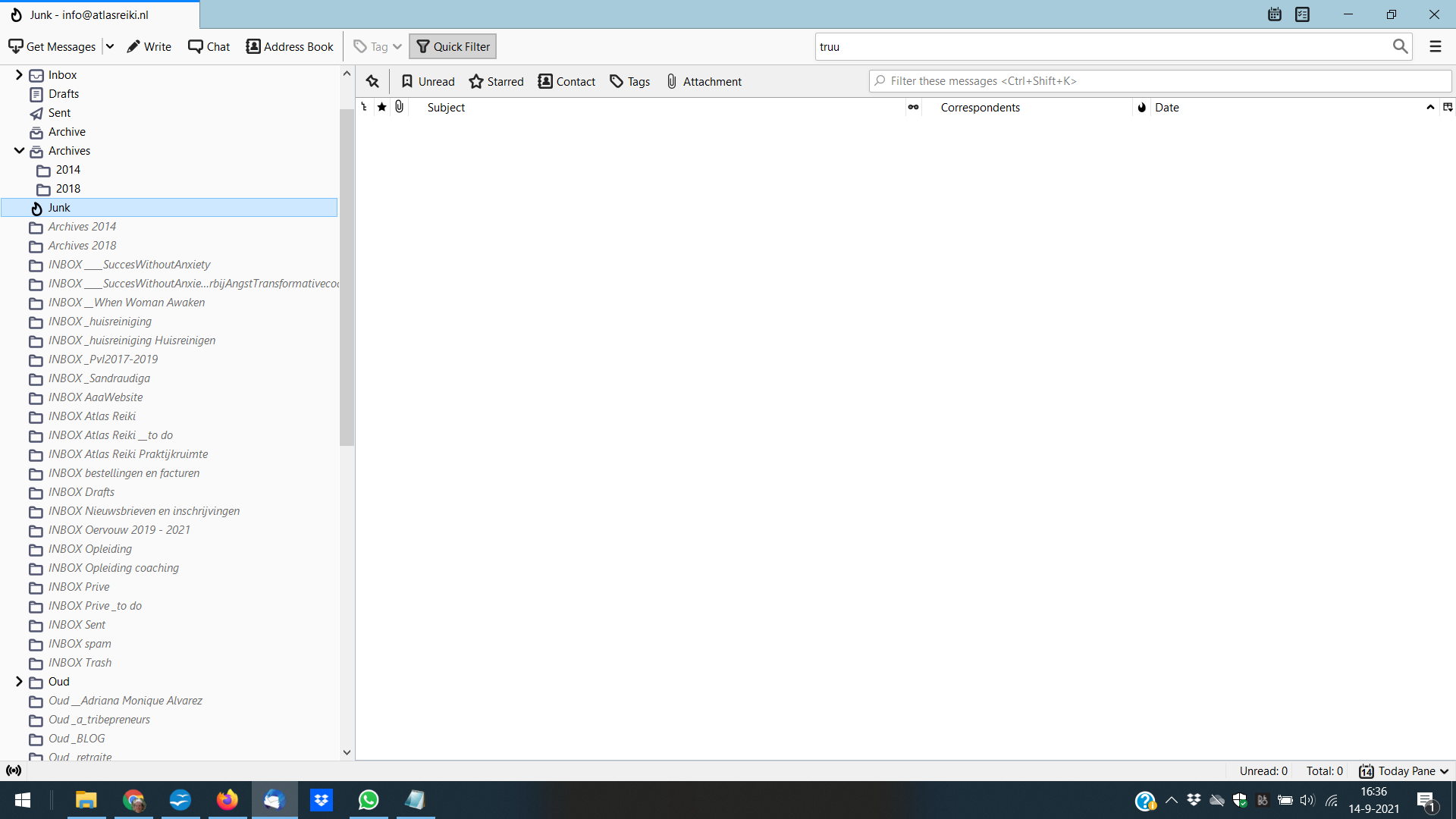
Task: Click the Filter these messages field
Action: pos(1160,80)
